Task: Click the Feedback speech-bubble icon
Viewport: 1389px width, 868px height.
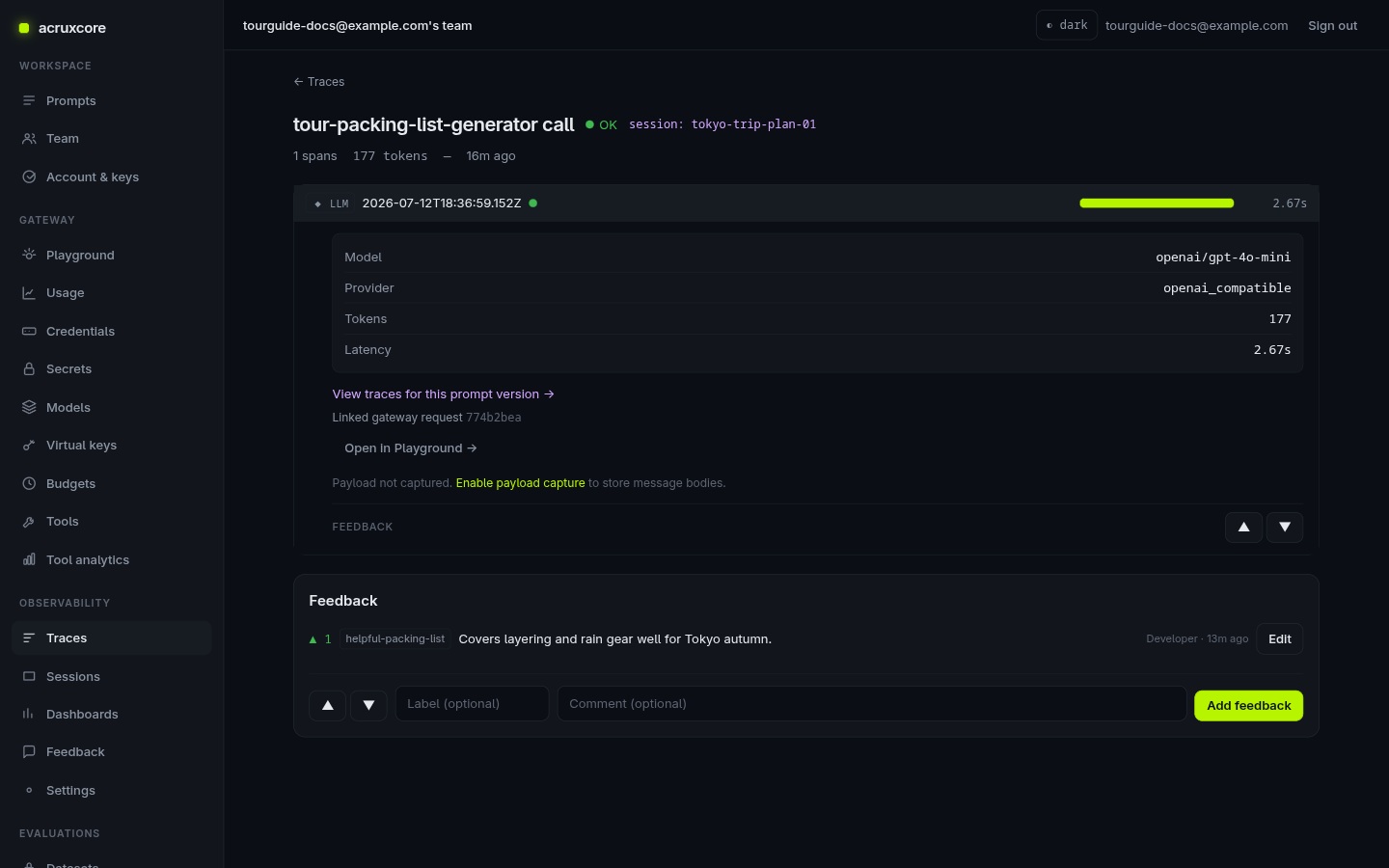Action: [29, 752]
